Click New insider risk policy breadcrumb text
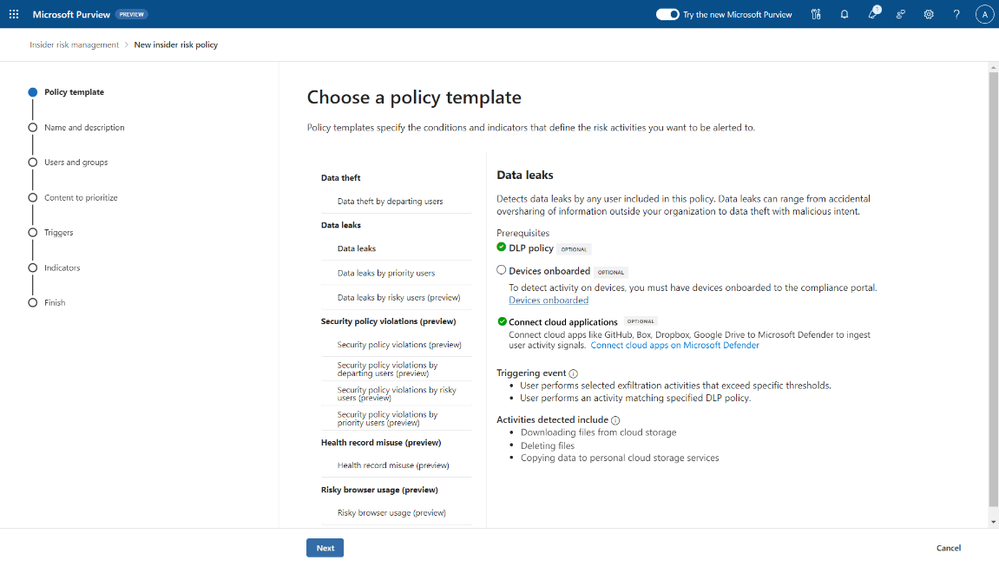The width and height of the screenshot is (999, 562). coord(176,45)
